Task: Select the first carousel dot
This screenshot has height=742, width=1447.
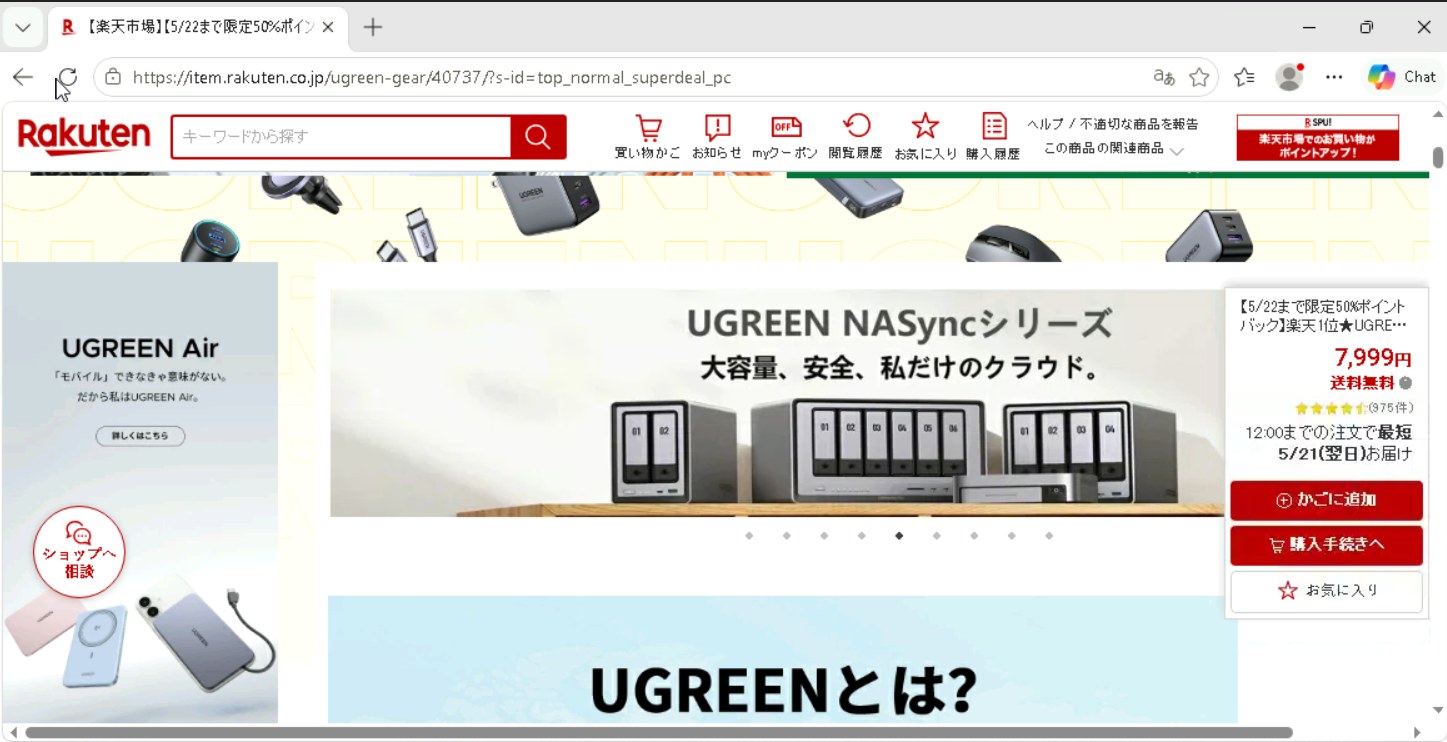Action: (749, 536)
